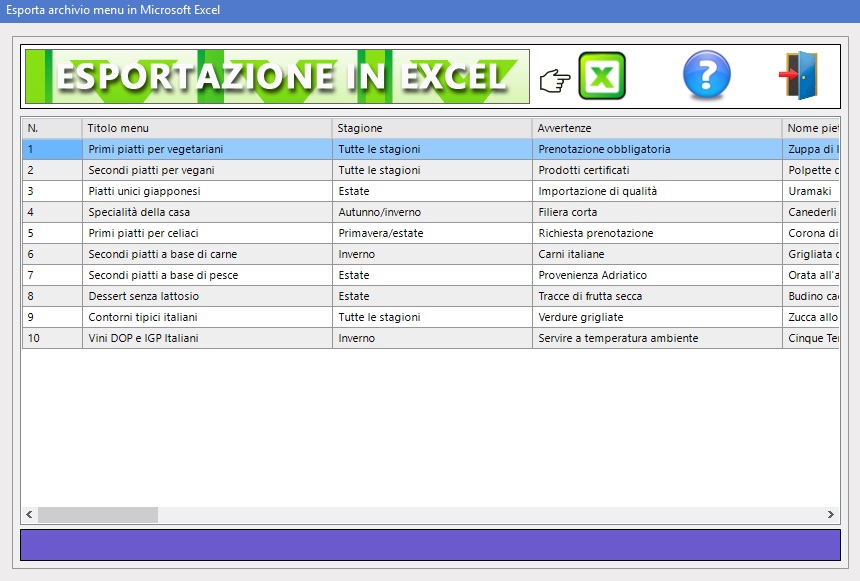Click the pointing hand icon
This screenshot has height=581, width=860.
pos(555,81)
